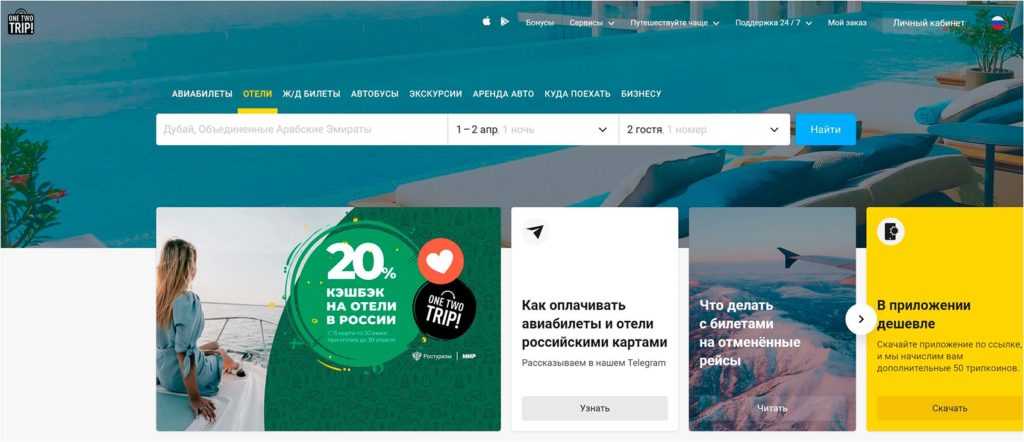Click the Узнать button on Telegram card

pos(594,408)
